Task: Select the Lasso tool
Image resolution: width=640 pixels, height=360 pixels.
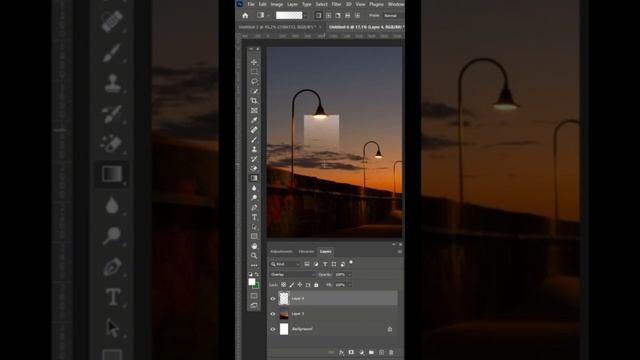Action: pos(254,82)
